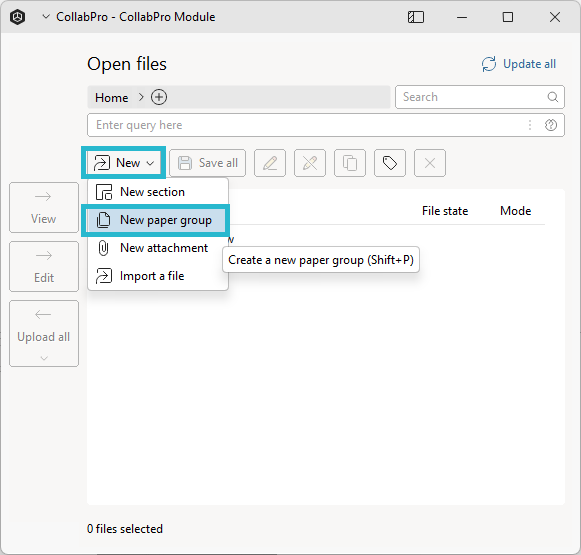Maximize the CollabPro window
This screenshot has width=581, height=555.
508,17
